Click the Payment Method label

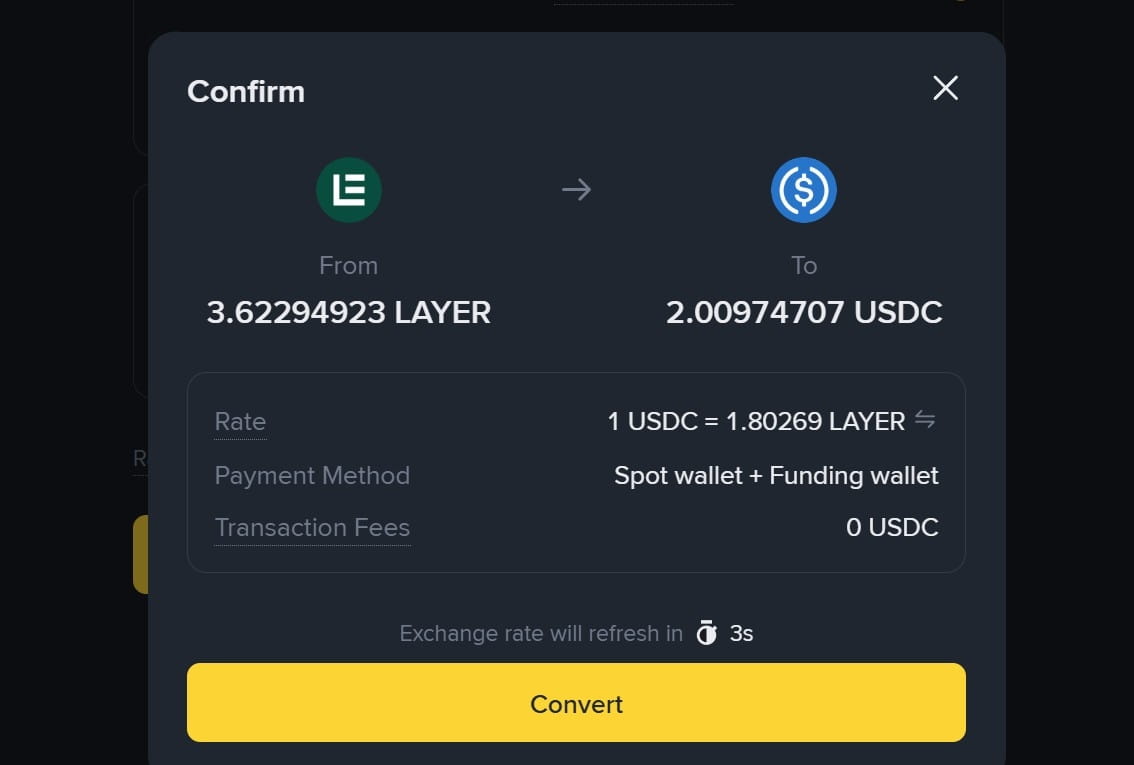(312, 476)
